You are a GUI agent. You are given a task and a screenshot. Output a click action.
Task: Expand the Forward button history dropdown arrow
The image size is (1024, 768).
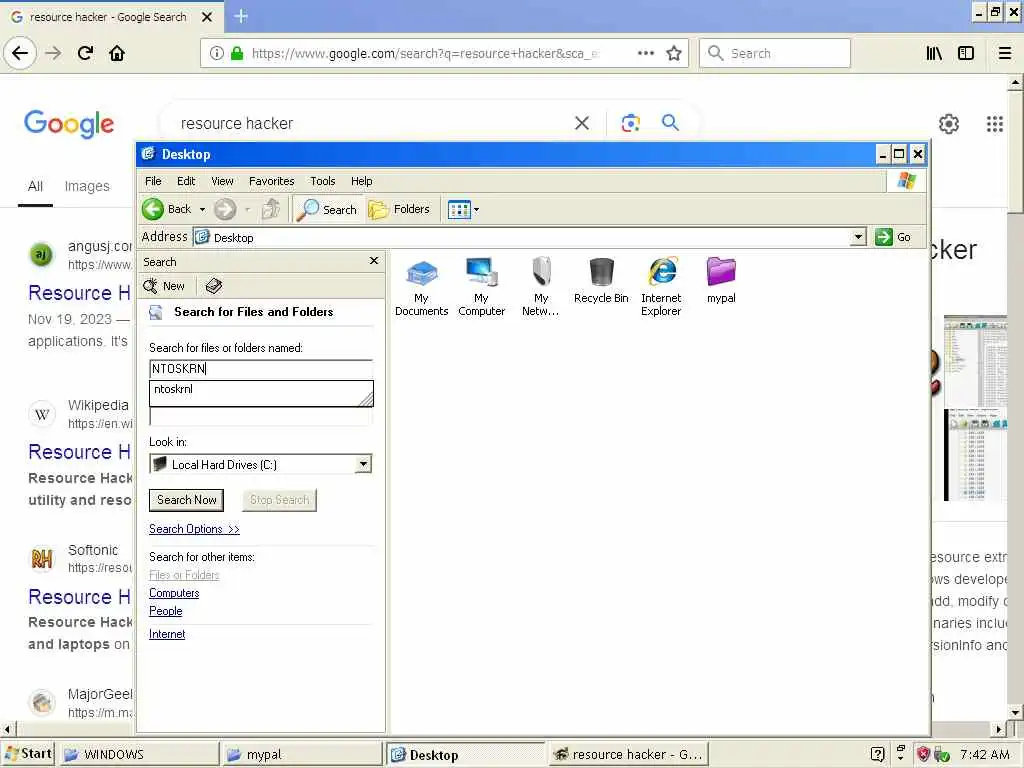247,210
